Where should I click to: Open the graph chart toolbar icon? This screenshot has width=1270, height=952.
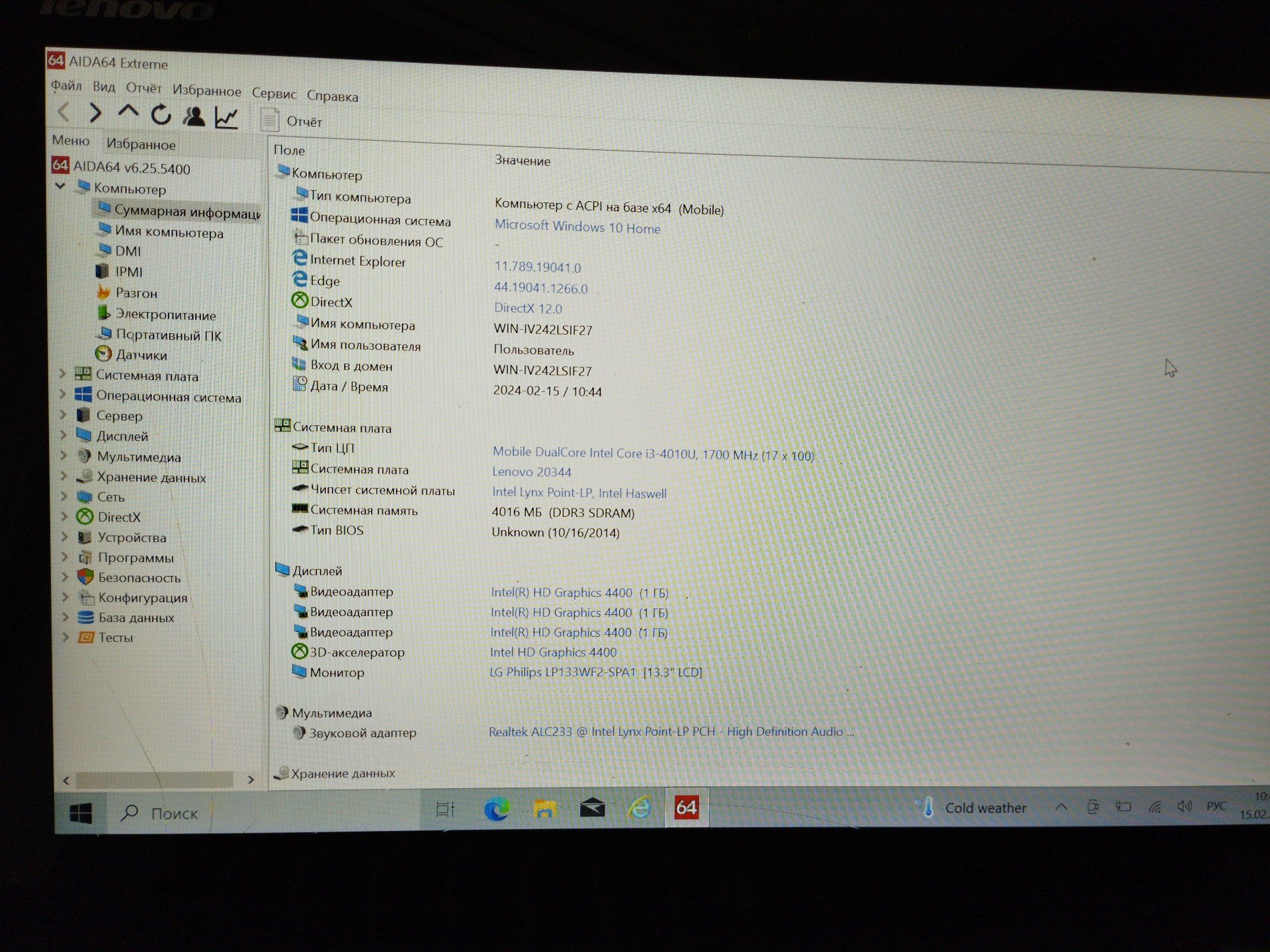(x=226, y=118)
